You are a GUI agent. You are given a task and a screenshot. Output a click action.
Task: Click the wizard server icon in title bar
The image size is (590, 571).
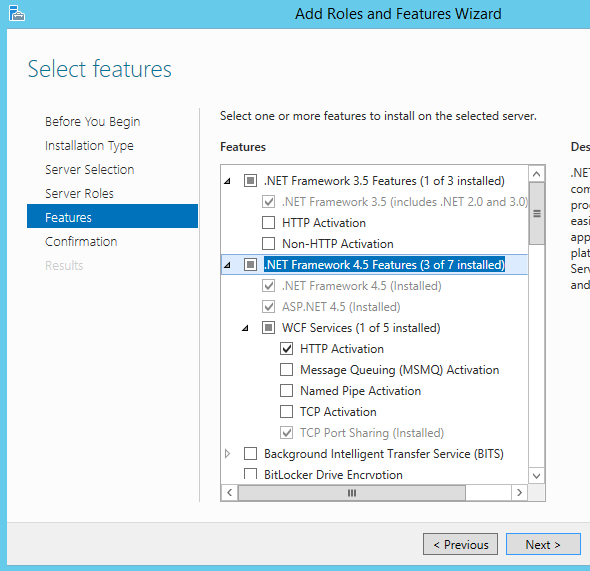tap(17, 13)
